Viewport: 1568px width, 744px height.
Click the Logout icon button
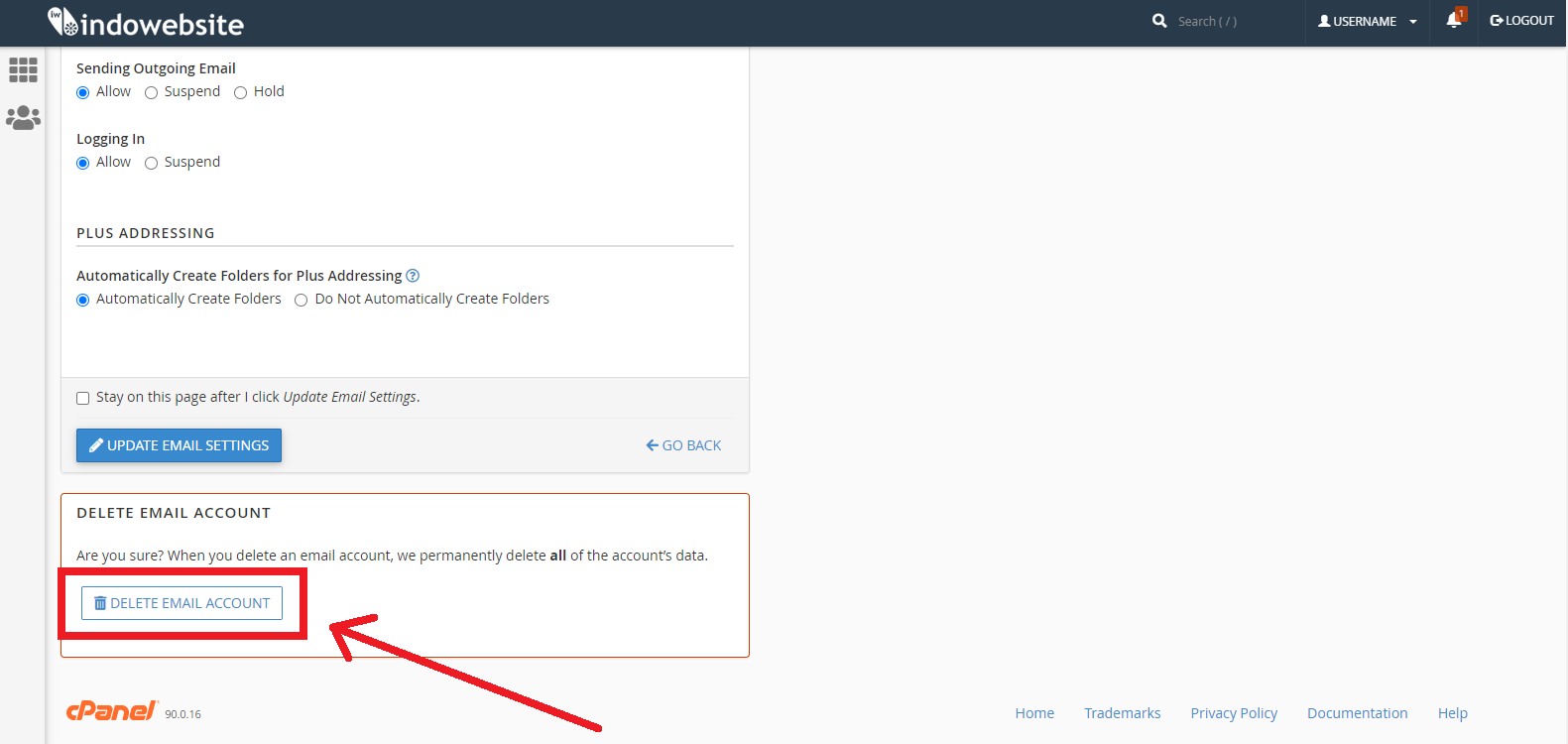[x=1521, y=21]
